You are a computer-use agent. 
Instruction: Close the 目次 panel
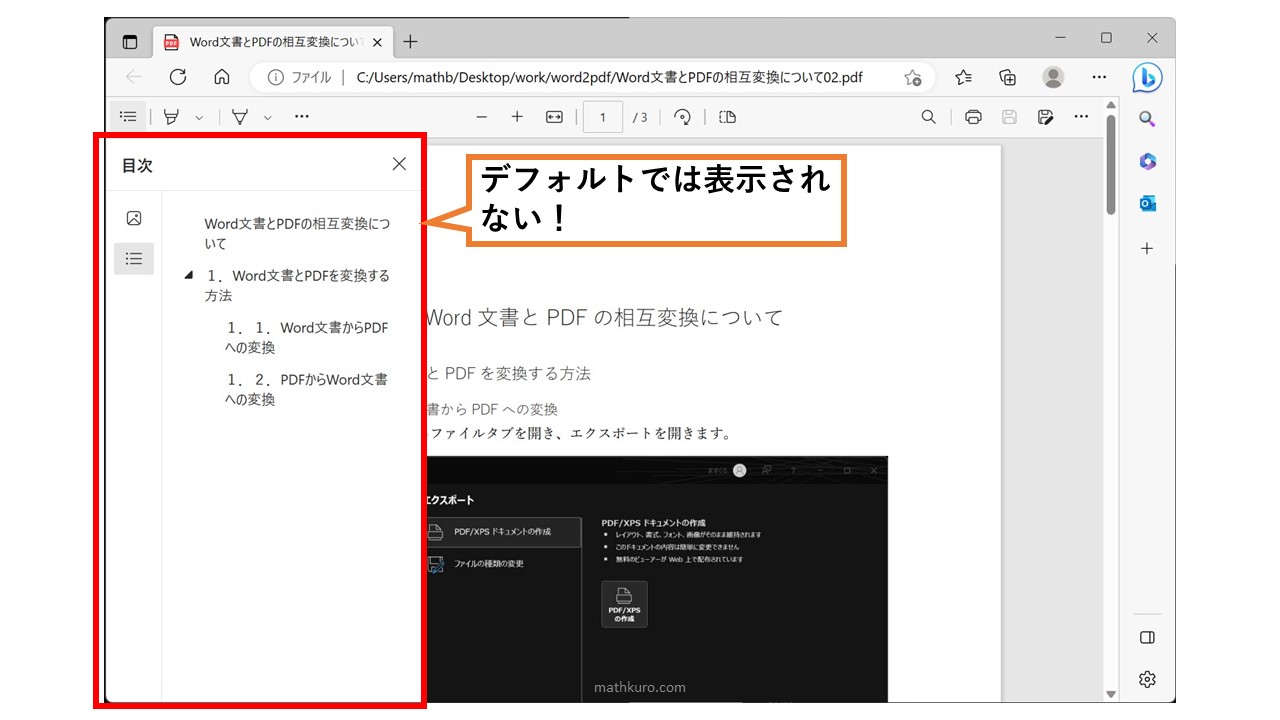point(399,164)
